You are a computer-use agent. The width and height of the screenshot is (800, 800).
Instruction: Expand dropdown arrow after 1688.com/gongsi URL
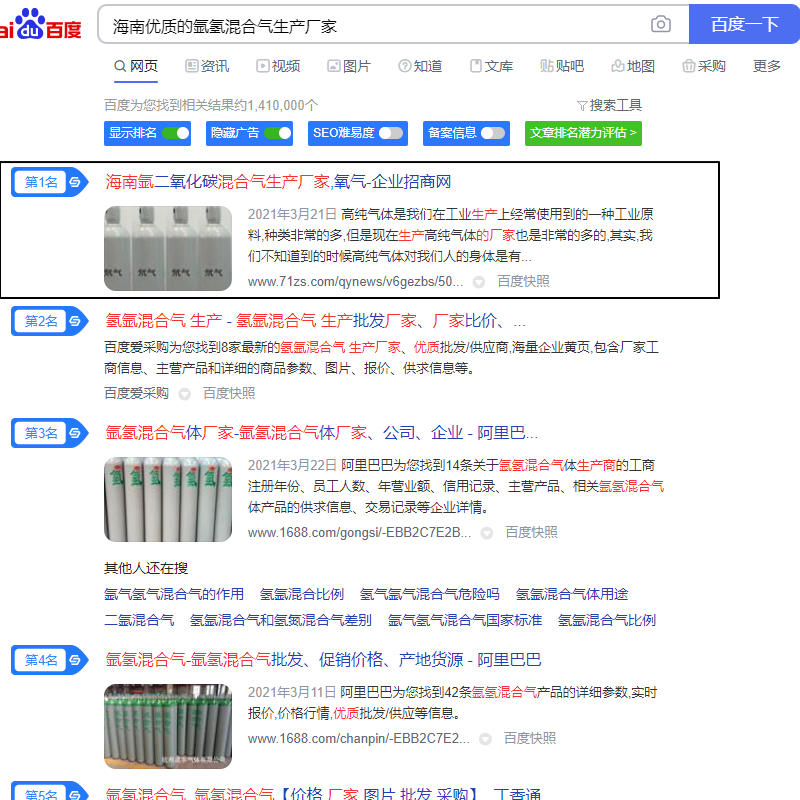click(487, 533)
